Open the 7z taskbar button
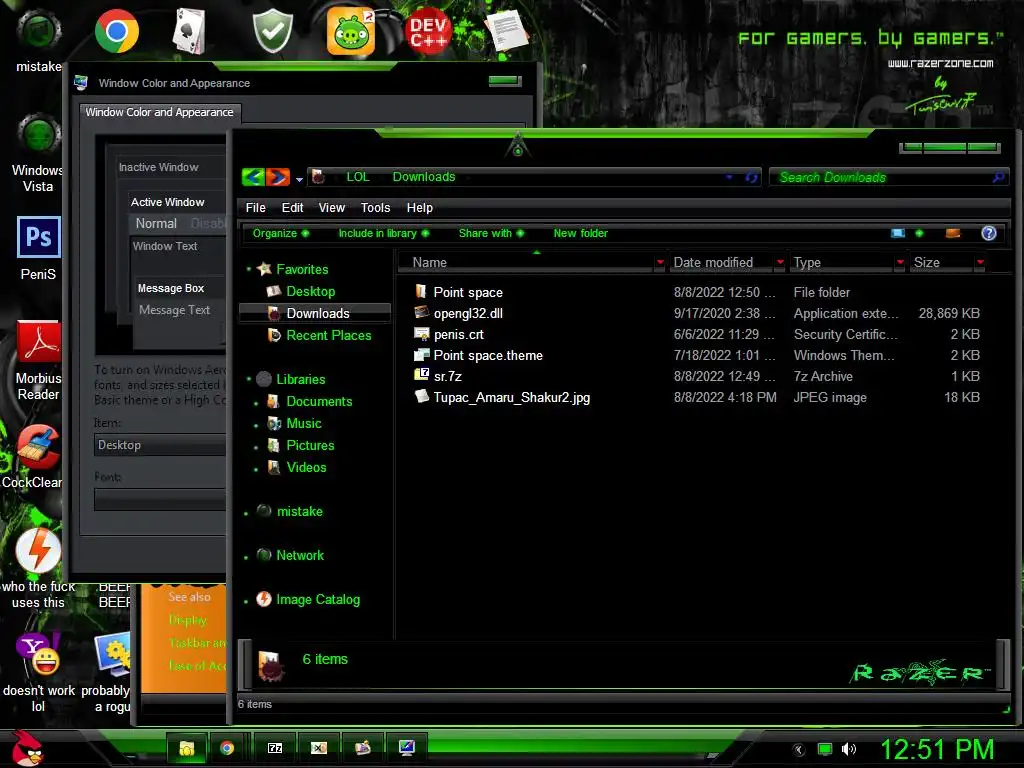The image size is (1024, 768). tap(275, 748)
